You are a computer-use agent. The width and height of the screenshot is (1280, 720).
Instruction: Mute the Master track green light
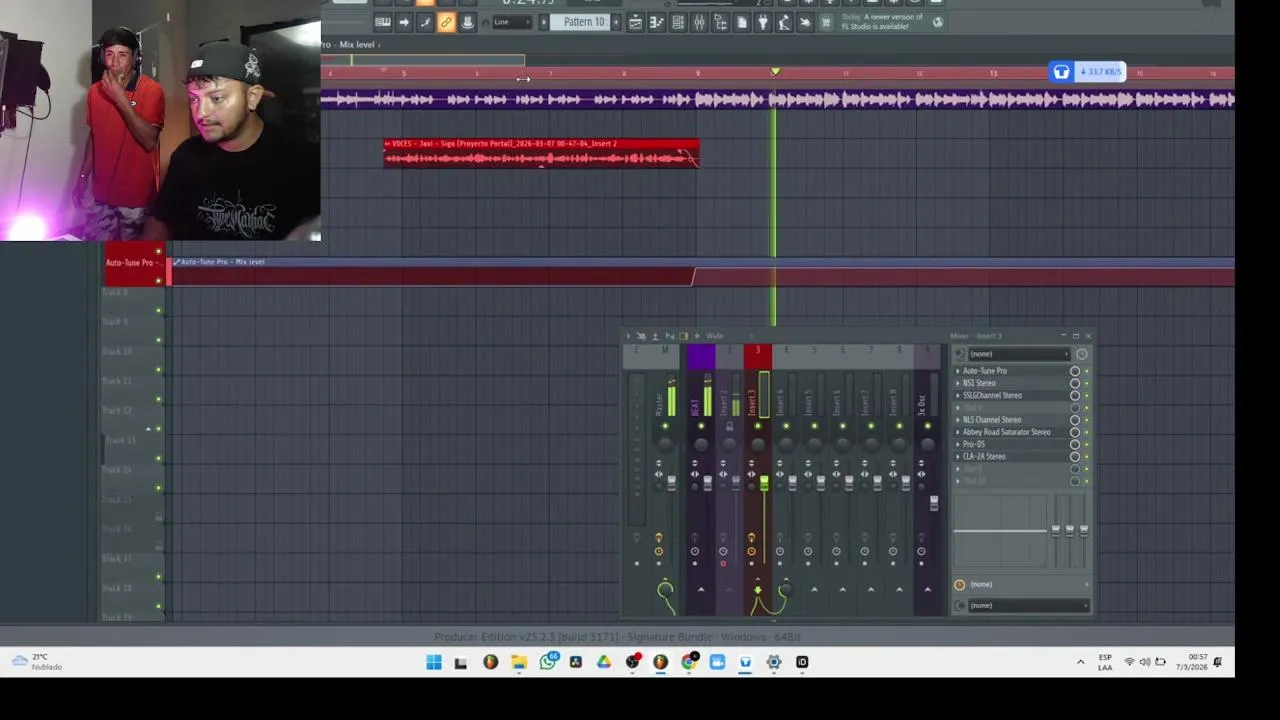665,427
